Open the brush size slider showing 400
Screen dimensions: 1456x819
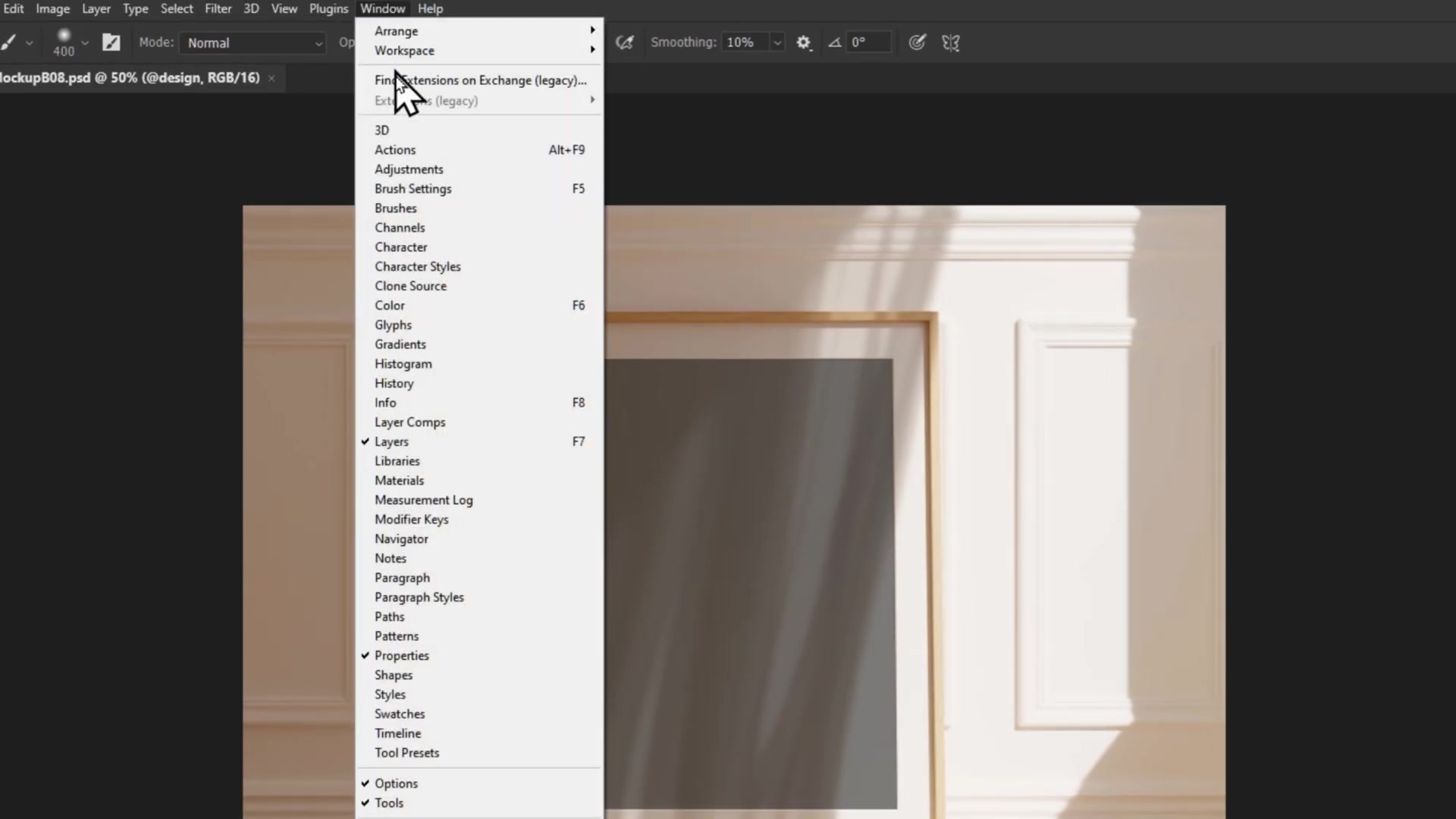coord(85,43)
